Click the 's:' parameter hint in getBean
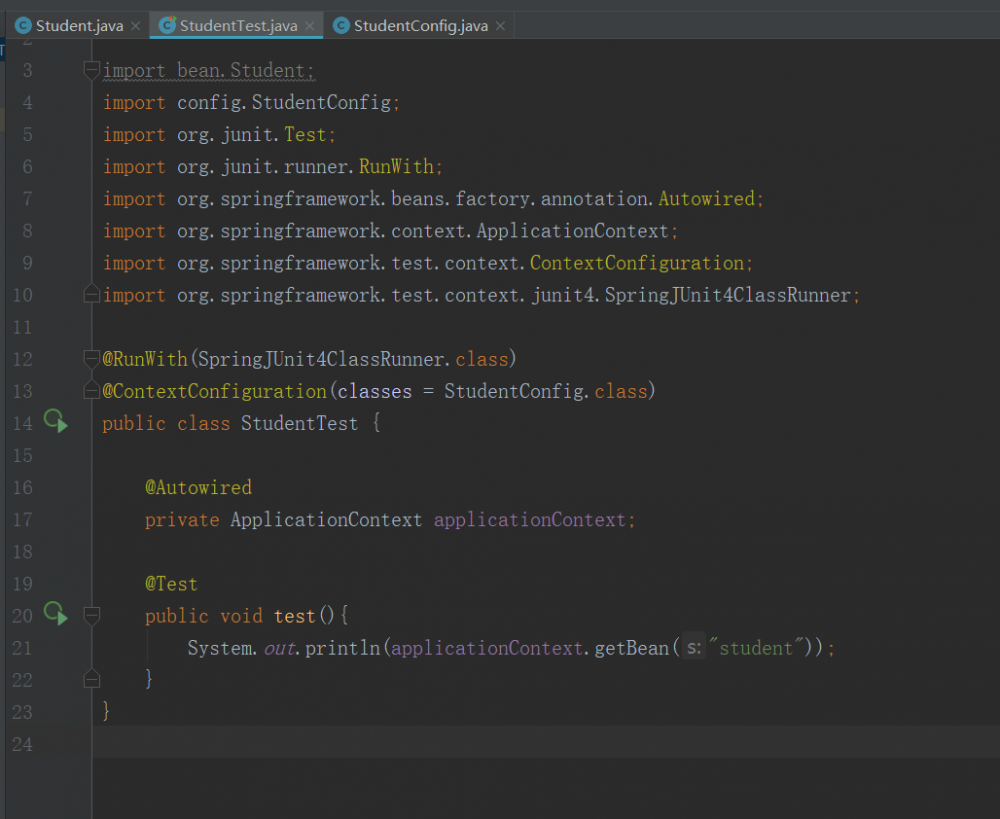Screen dimensions: 1000x819 [x=692, y=648]
